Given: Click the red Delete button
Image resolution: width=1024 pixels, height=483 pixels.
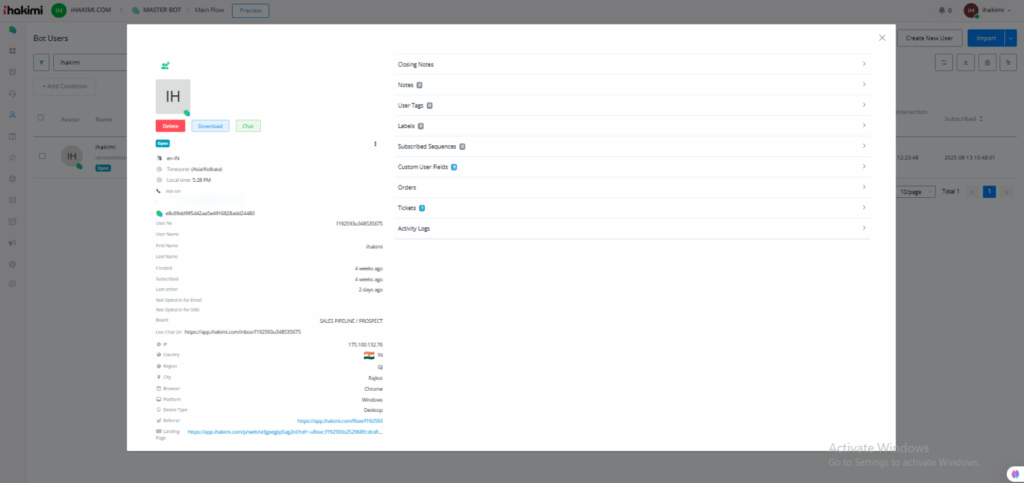Looking at the screenshot, I should pos(170,126).
